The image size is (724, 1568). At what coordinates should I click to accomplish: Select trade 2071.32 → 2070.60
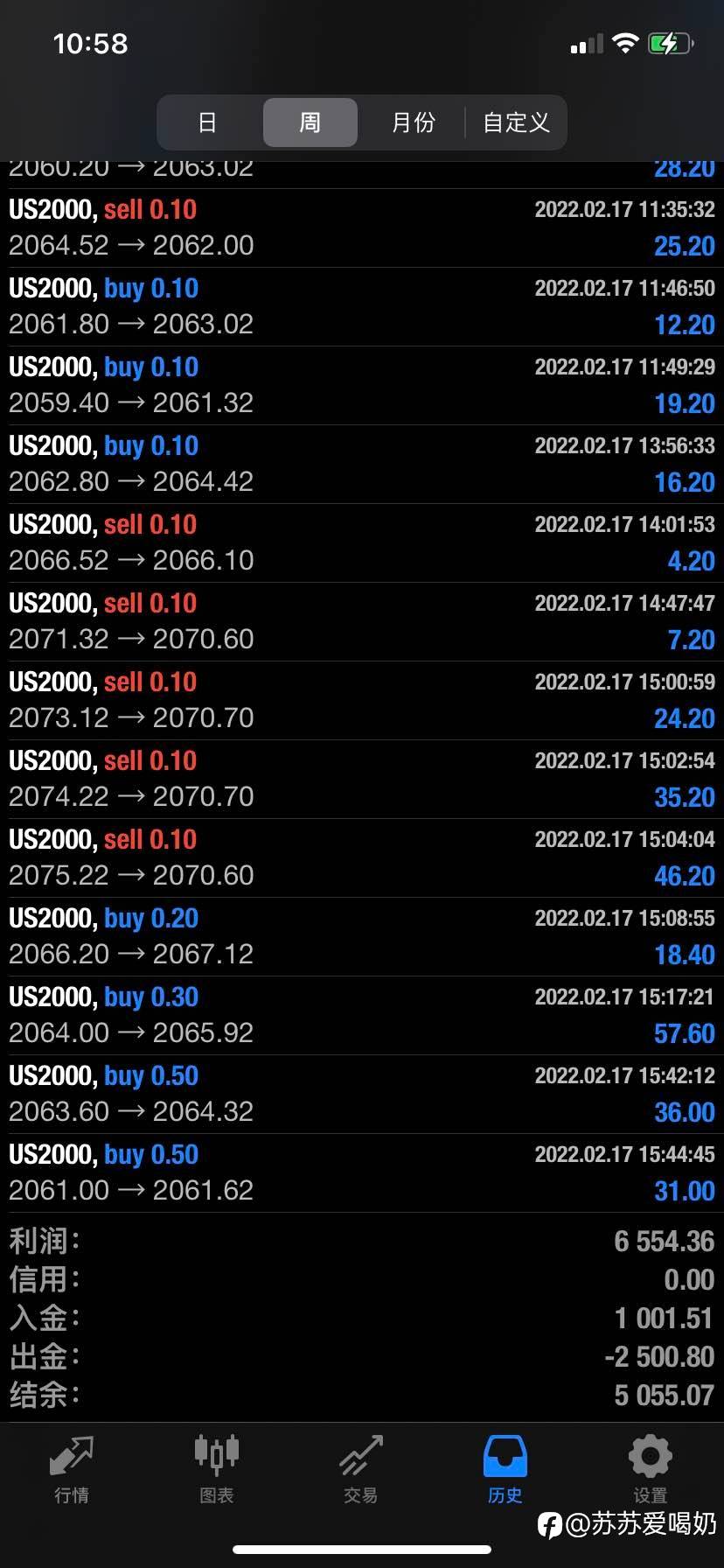coord(362,621)
